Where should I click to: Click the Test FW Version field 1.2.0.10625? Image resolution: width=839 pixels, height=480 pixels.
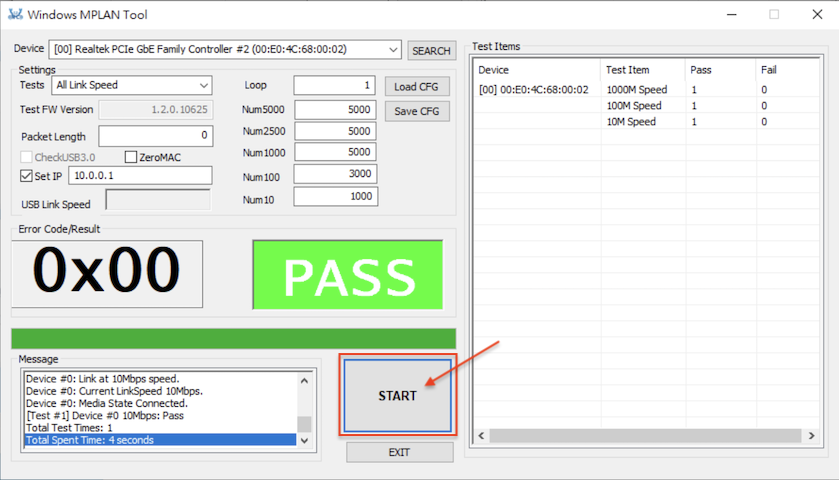point(156,110)
